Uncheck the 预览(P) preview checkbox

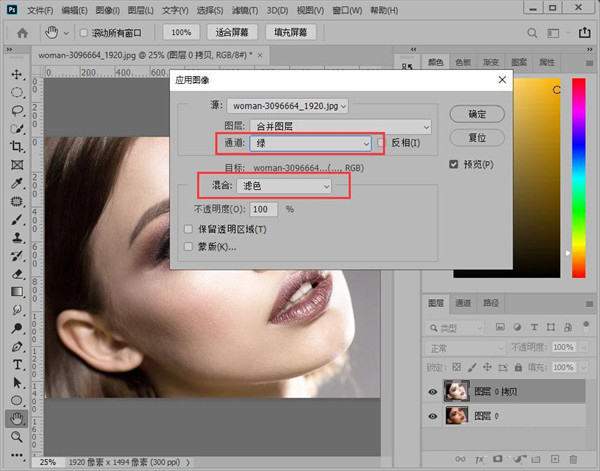[x=454, y=164]
